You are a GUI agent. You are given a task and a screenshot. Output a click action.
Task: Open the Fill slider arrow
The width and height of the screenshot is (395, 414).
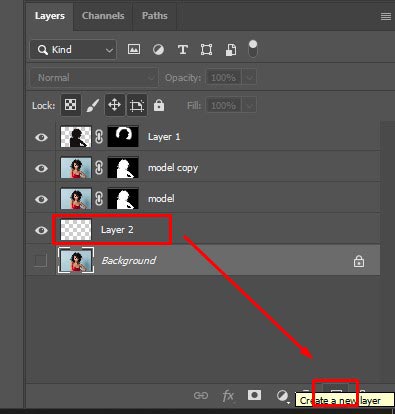pyautogui.click(x=249, y=106)
